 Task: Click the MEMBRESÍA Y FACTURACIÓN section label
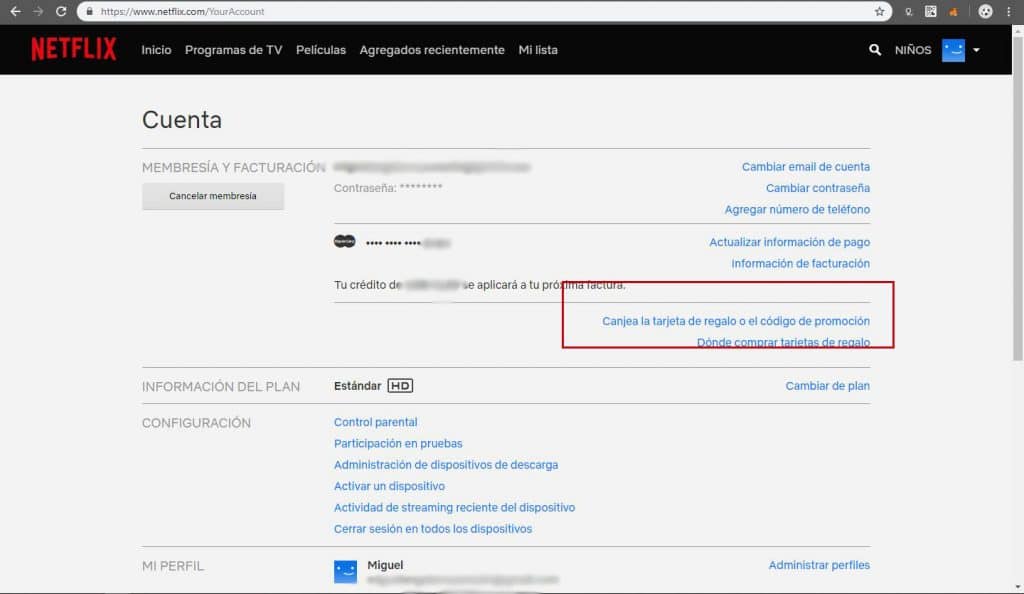pos(234,168)
